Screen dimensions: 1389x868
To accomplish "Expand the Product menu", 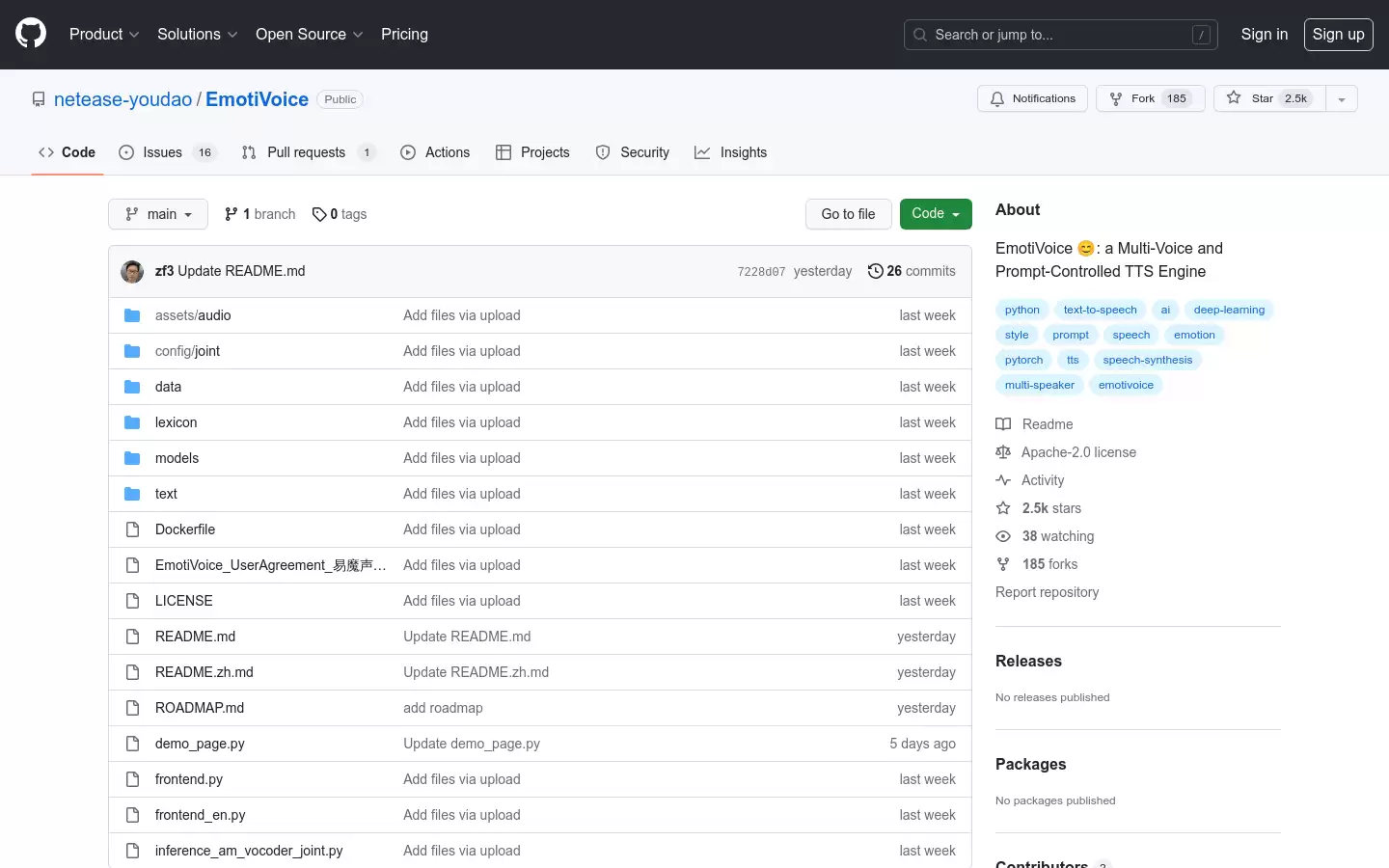I will 104,35.
